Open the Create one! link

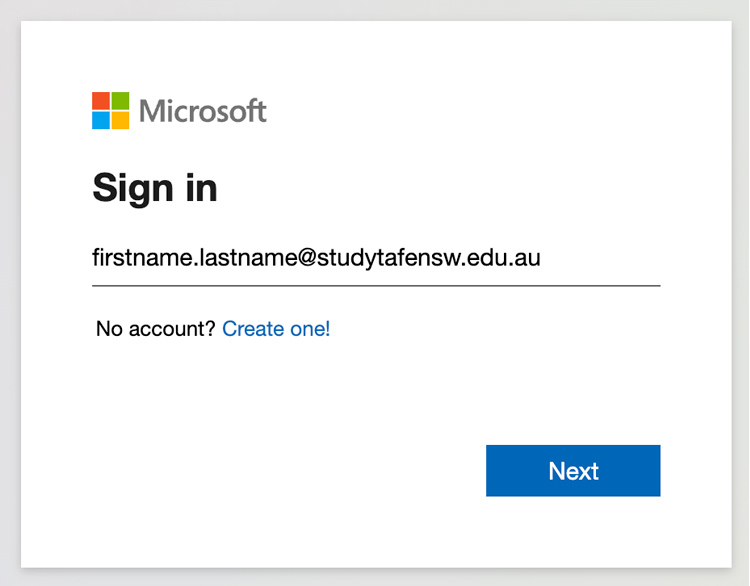tap(276, 329)
